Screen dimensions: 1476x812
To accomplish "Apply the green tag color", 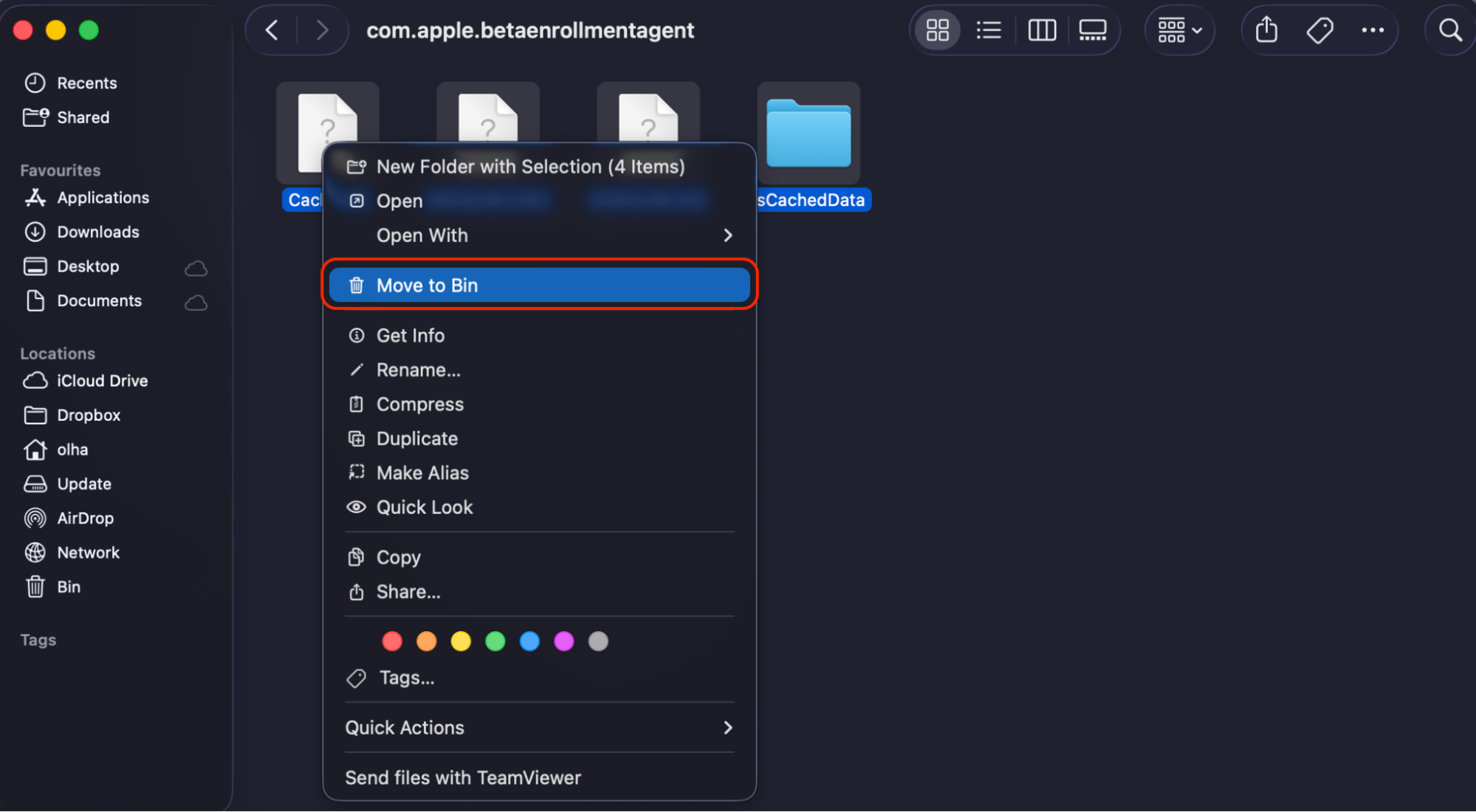I will (x=495, y=641).
